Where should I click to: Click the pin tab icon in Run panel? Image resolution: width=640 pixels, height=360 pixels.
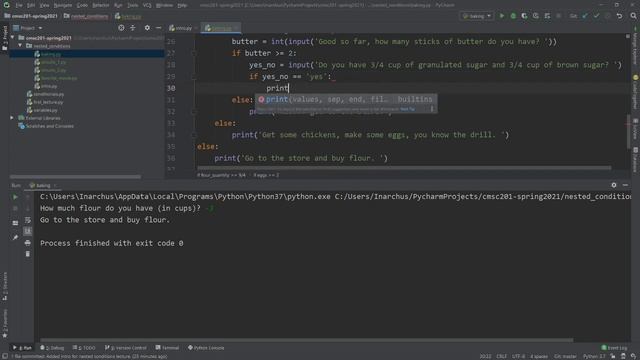(15, 237)
